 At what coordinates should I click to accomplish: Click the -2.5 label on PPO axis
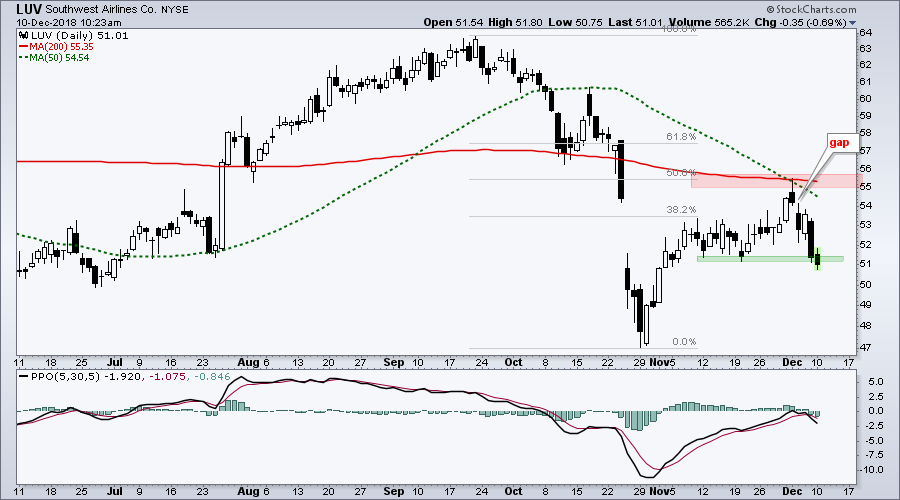coord(873,426)
